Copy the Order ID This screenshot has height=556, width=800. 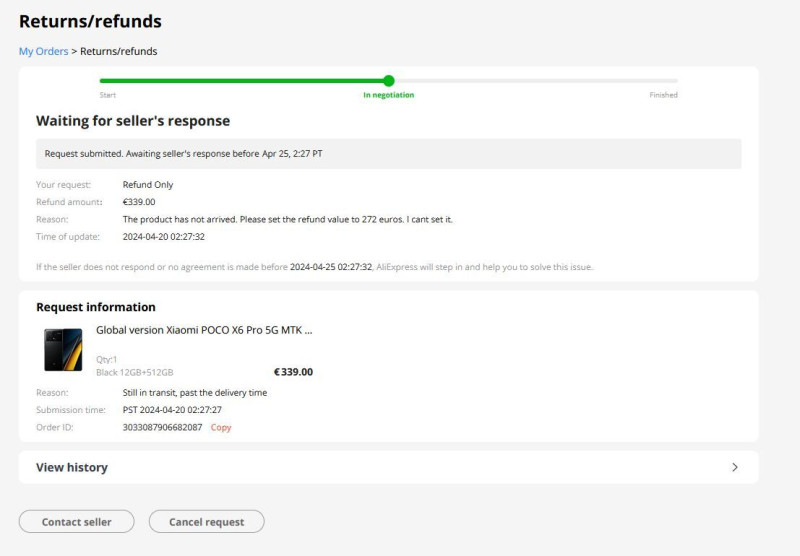tap(221, 427)
